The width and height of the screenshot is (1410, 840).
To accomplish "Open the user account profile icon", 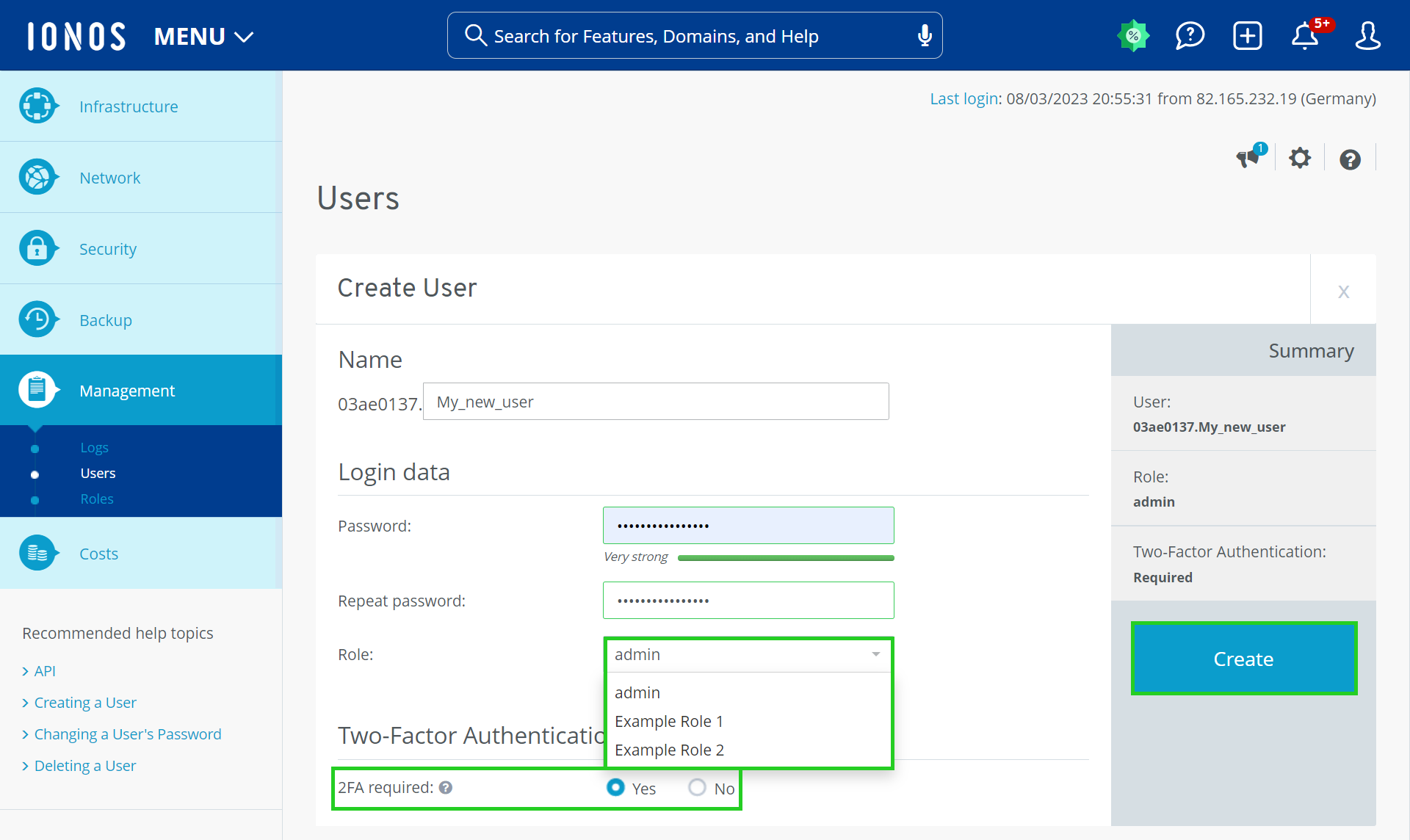I will (1367, 35).
